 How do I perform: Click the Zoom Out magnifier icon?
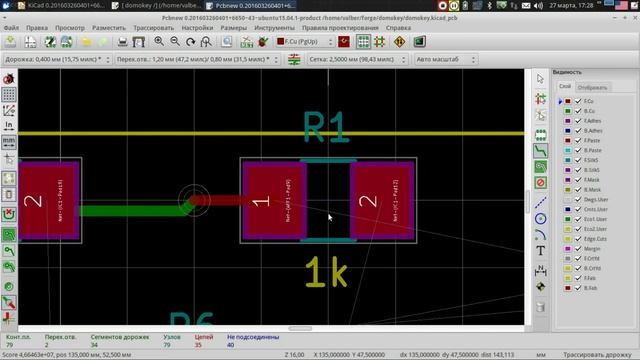(175, 41)
